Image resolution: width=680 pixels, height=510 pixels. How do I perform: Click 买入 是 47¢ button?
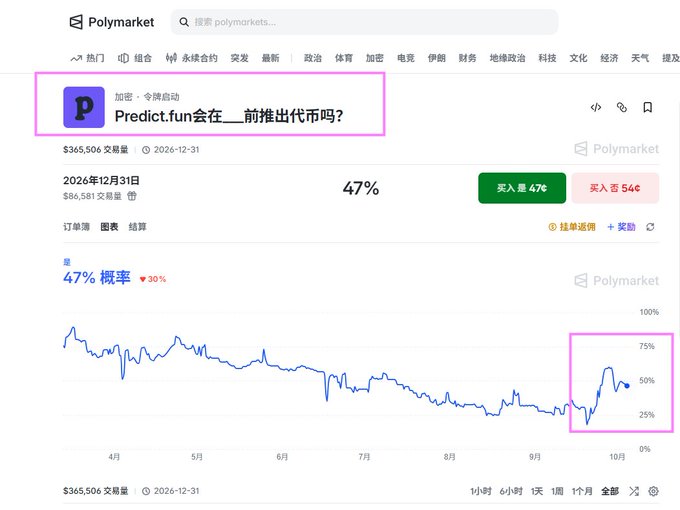pos(522,188)
